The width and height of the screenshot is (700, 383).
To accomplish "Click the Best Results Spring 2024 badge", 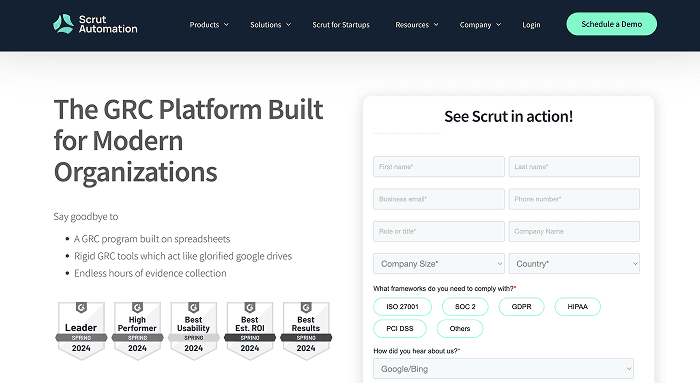I will pos(306,330).
